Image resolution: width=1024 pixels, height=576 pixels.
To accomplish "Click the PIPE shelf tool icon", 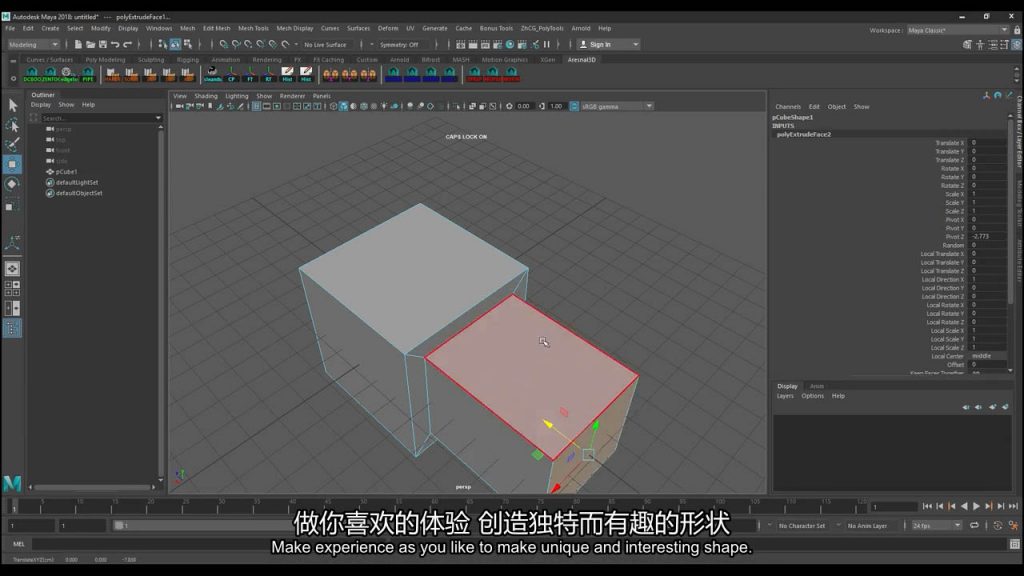I will click(88, 74).
